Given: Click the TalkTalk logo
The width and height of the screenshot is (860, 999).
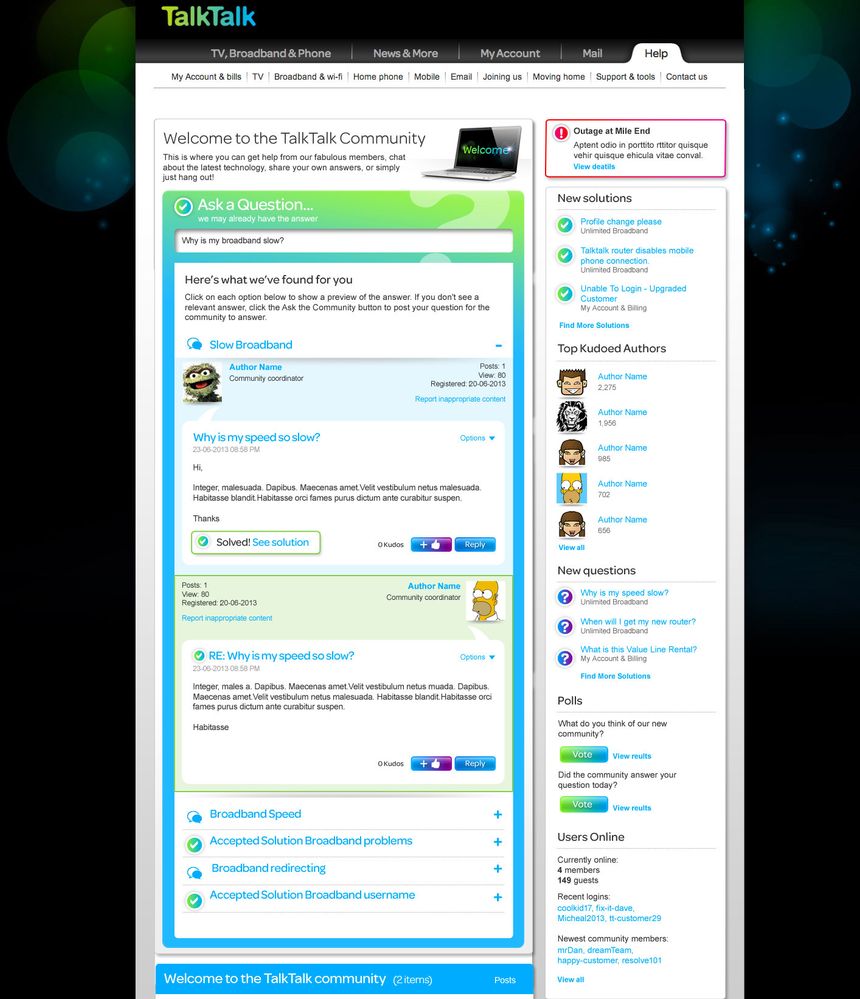Looking at the screenshot, I should tap(208, 17).
